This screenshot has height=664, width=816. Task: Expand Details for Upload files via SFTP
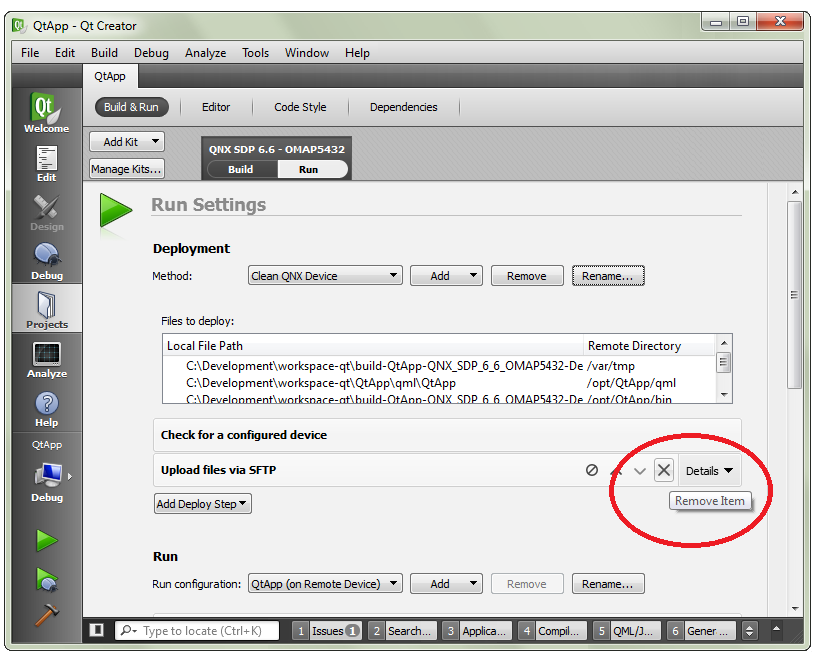pyautogui.click(x=709, y=470)
